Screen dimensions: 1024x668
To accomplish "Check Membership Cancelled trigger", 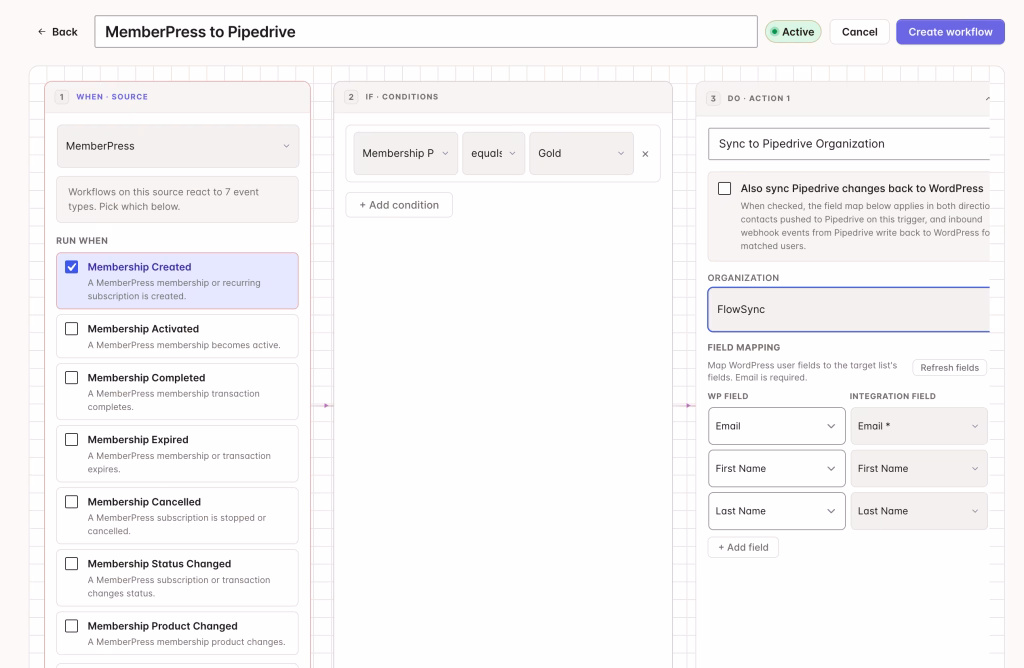I will click(x=72, y=502).
